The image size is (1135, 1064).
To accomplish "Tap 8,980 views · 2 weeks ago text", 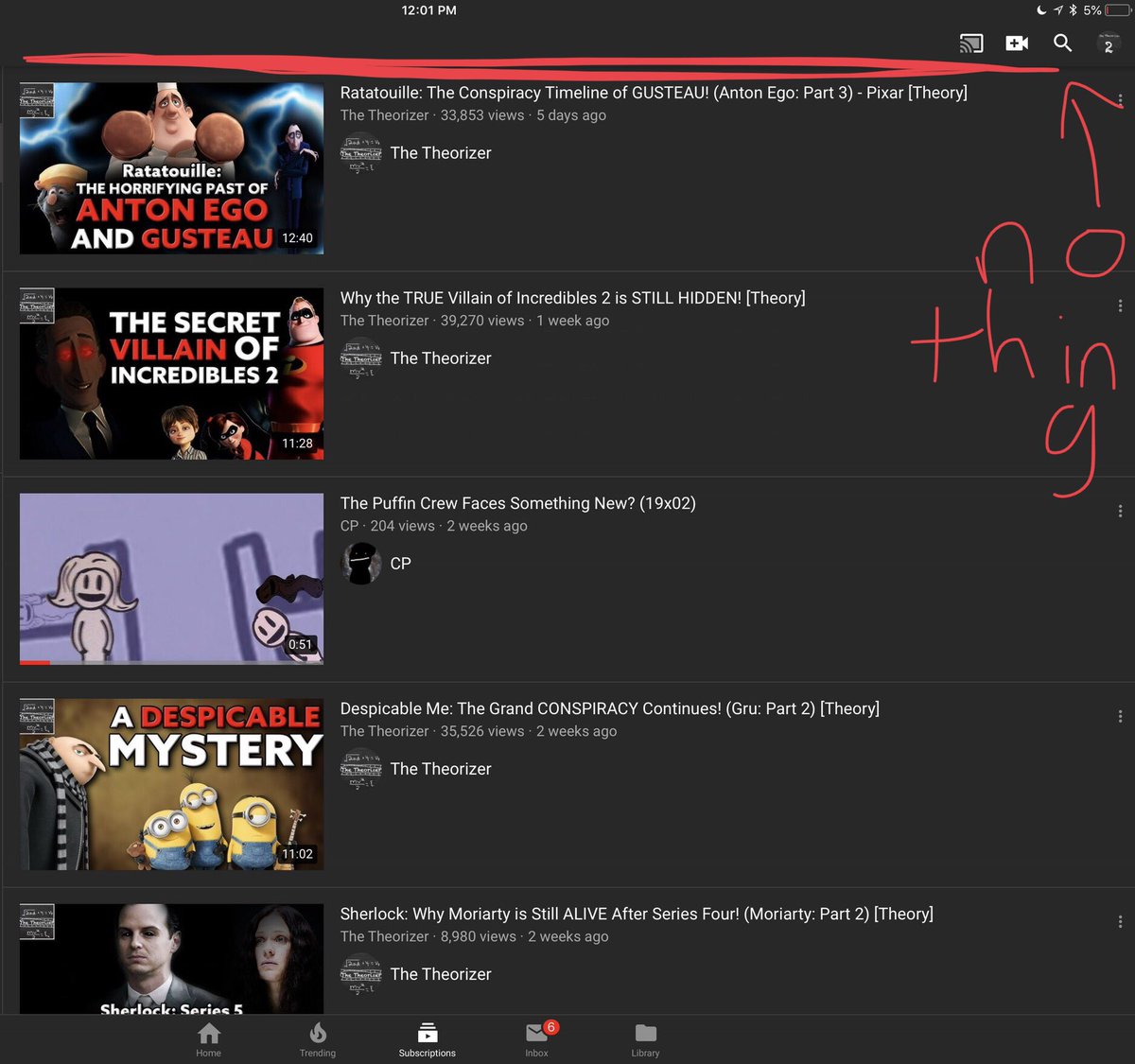I will (525, 936).
